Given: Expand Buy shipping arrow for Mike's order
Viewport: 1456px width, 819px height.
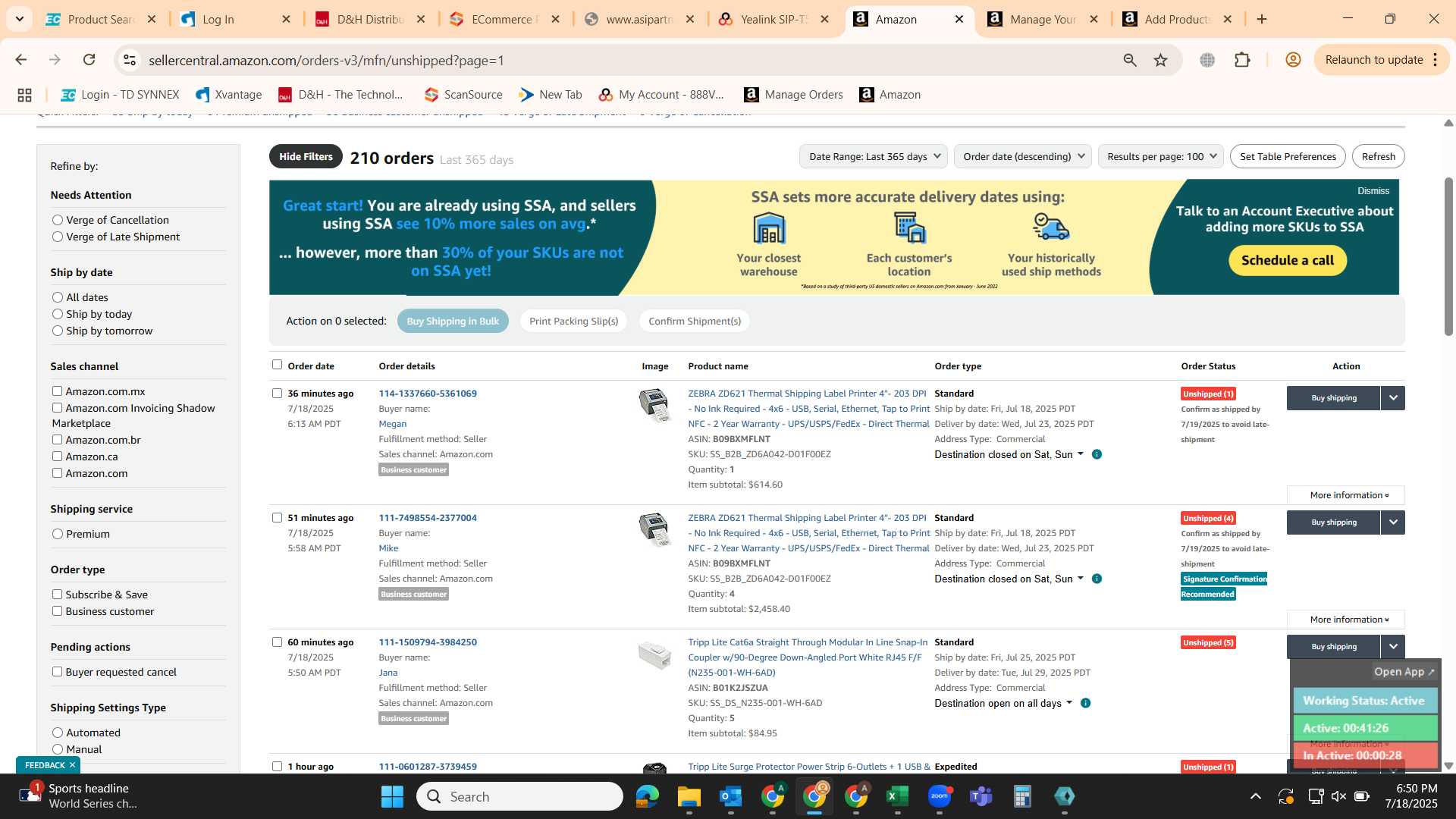Looking at the screenshot, I should pyautogui.click(x=1393, y=522).
